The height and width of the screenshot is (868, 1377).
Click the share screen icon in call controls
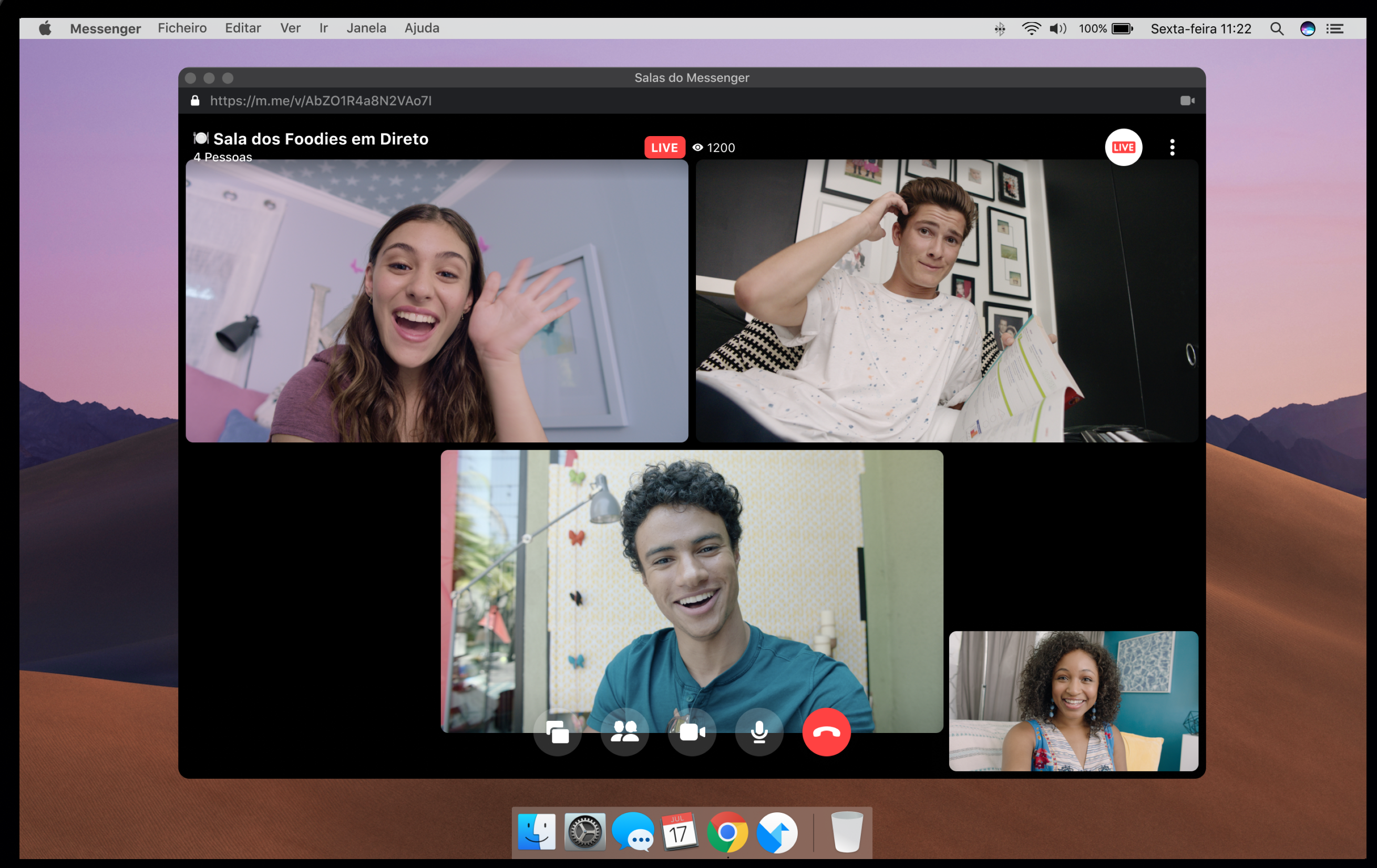click(x=557, y=732)
